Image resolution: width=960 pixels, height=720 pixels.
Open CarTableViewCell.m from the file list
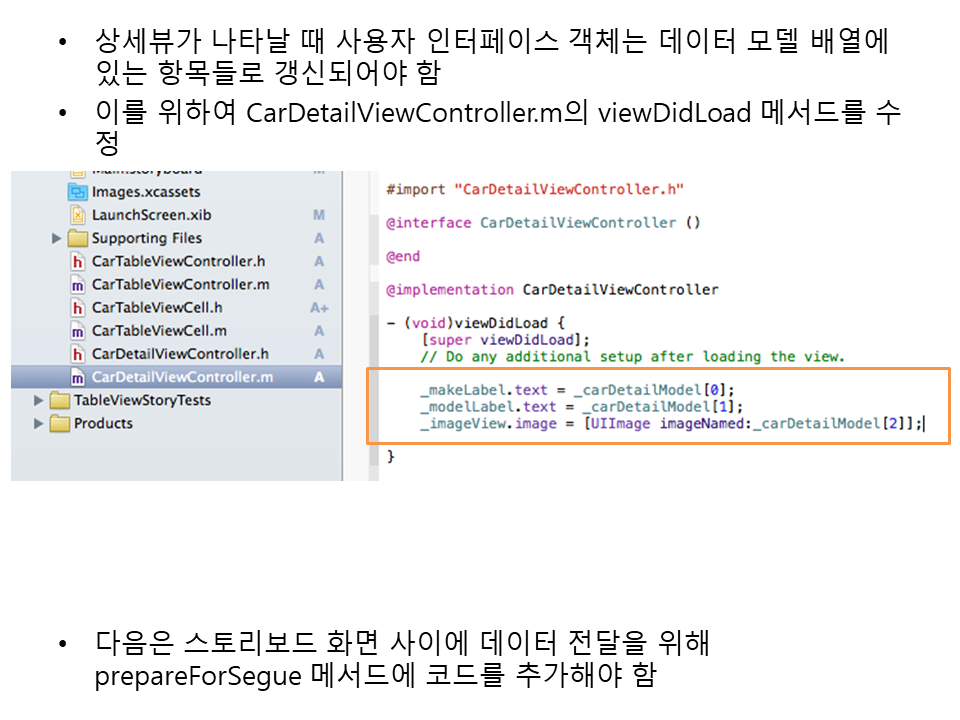158,330
